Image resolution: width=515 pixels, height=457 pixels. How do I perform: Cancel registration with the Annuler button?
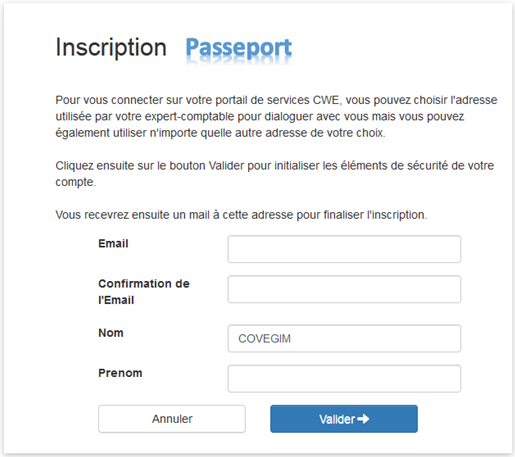172,419
